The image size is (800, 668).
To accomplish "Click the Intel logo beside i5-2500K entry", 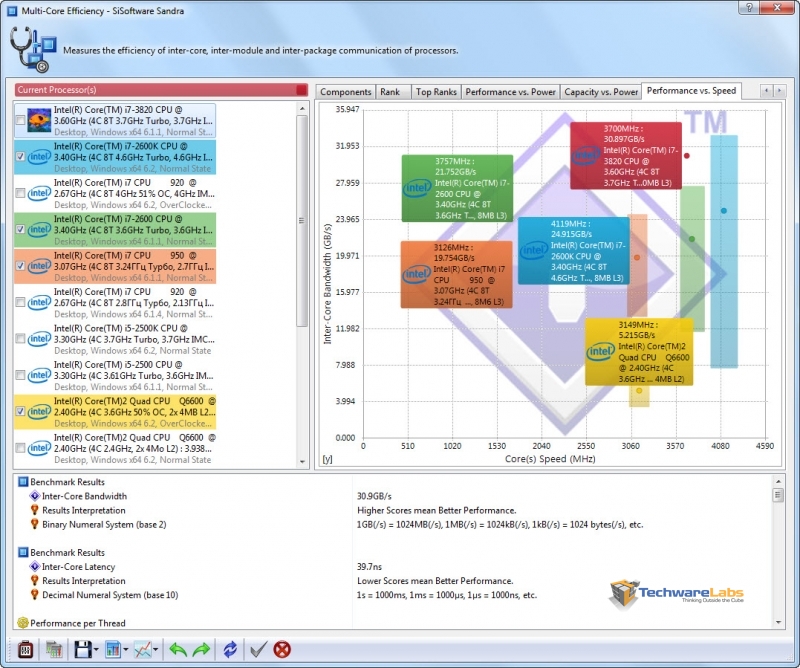I will (39, 339).
